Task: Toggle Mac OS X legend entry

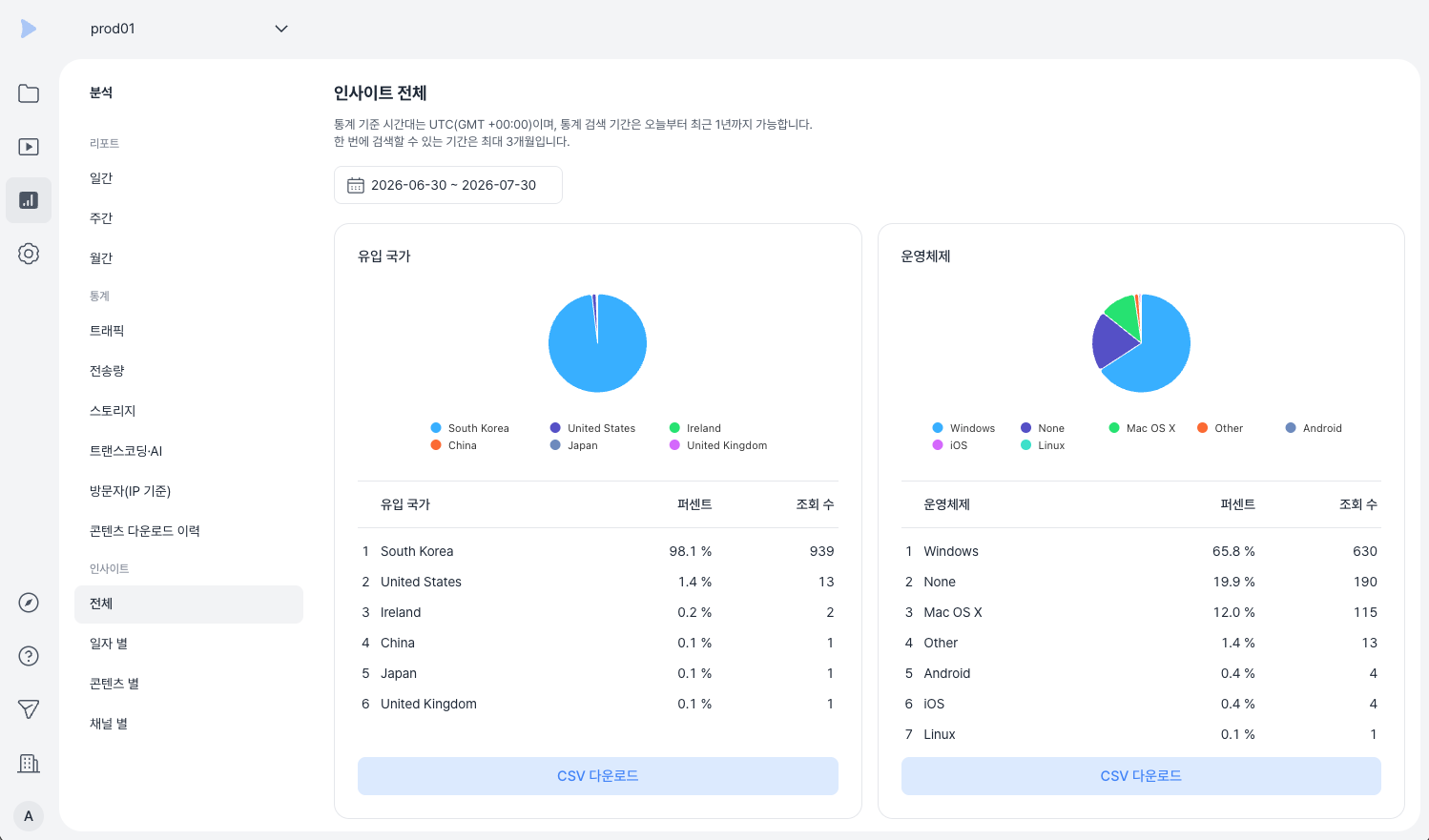Action: pos(1142,428)
